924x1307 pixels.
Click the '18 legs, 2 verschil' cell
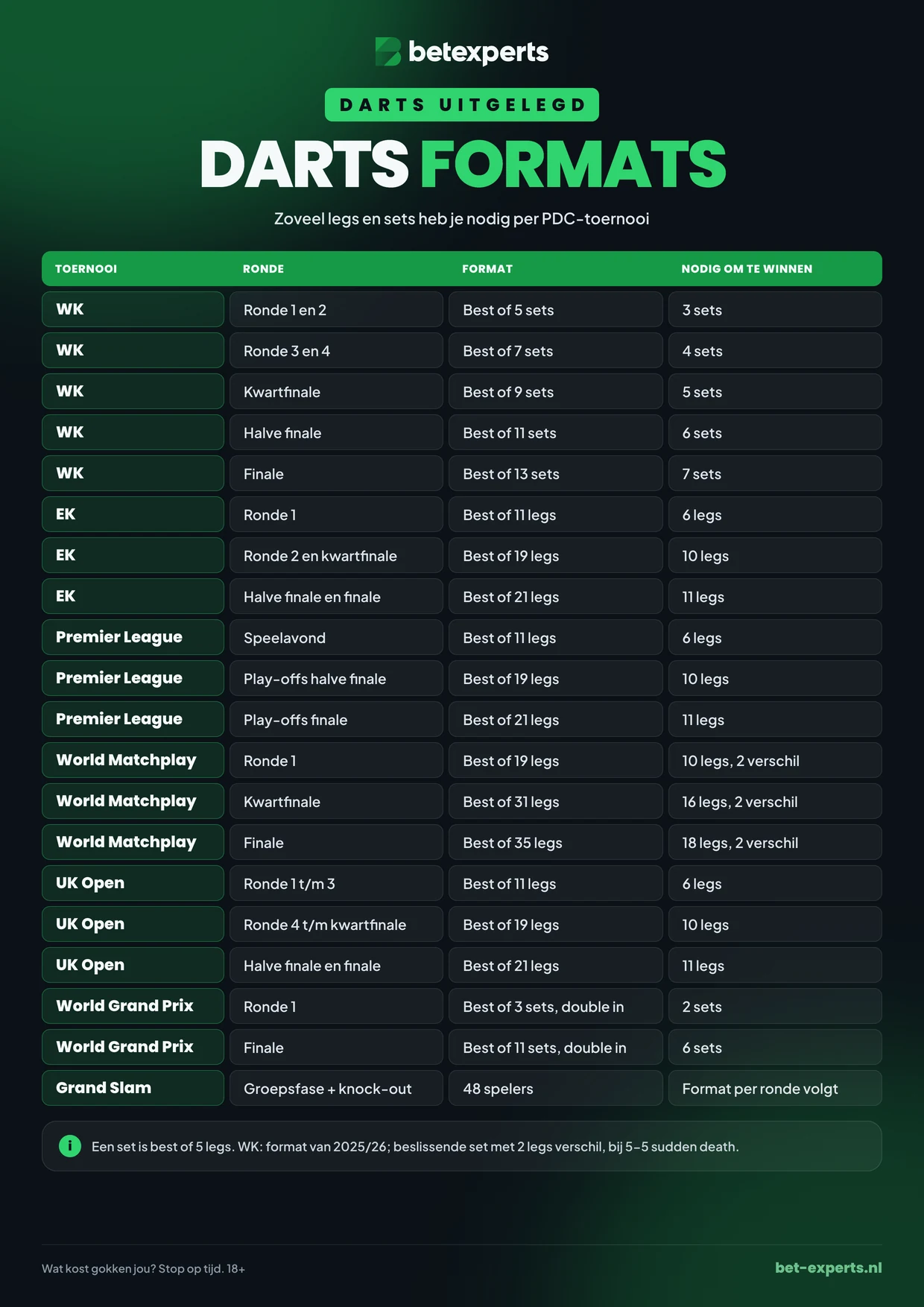[x=775, y=842]
